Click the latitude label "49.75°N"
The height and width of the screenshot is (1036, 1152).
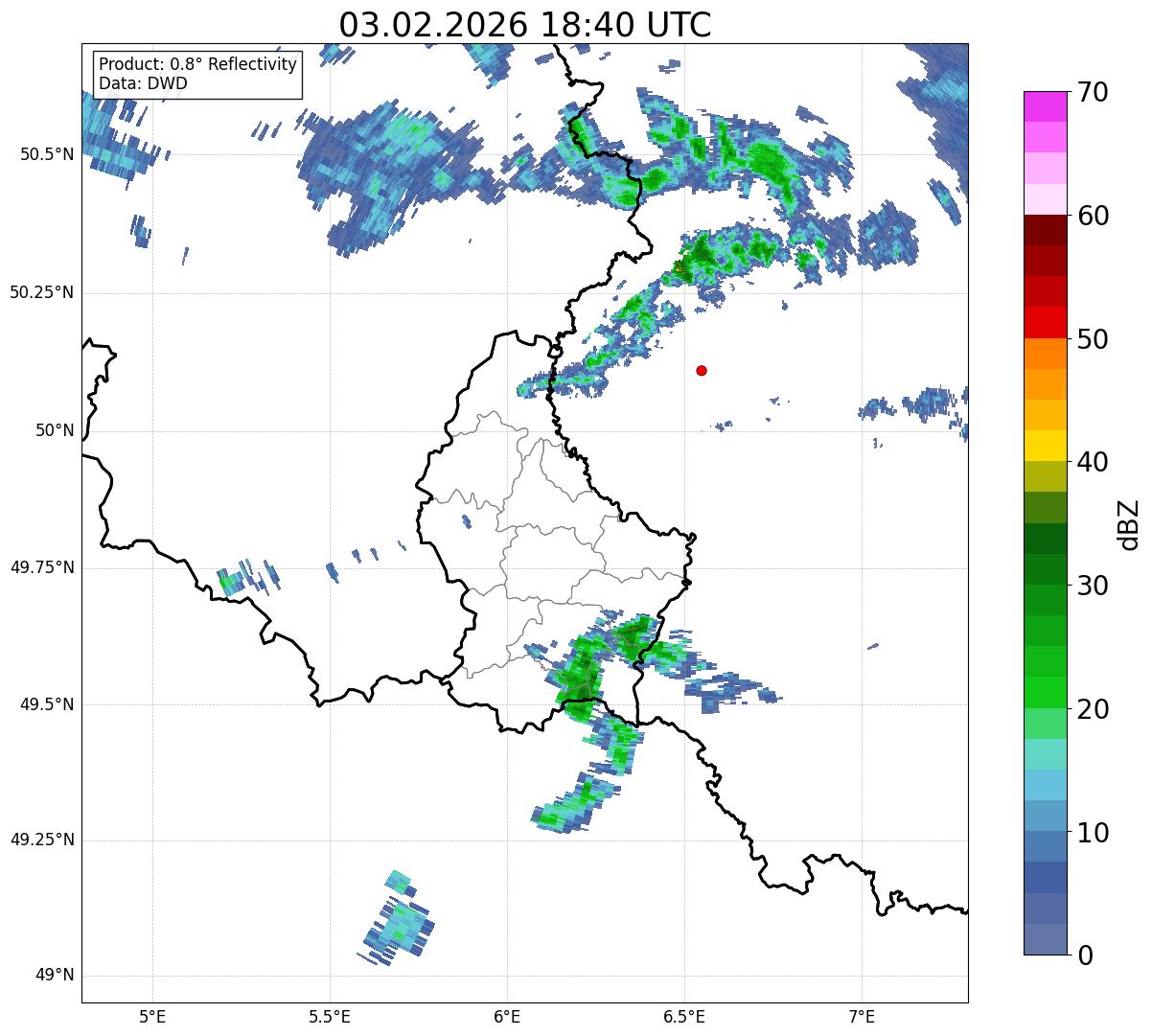[42, 567]
